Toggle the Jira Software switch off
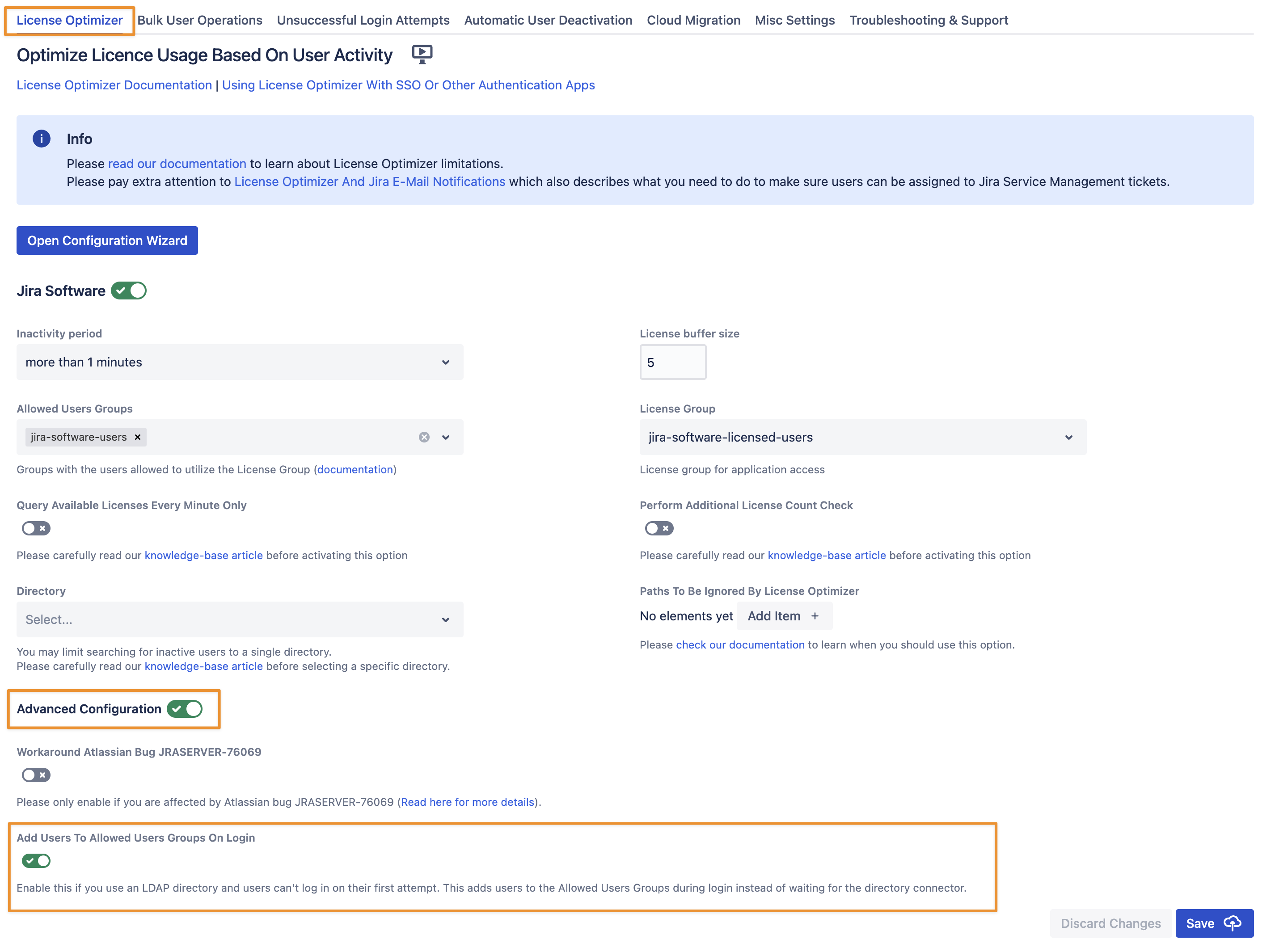Screen dimensions: 1275x952 [x=129, y=291]
